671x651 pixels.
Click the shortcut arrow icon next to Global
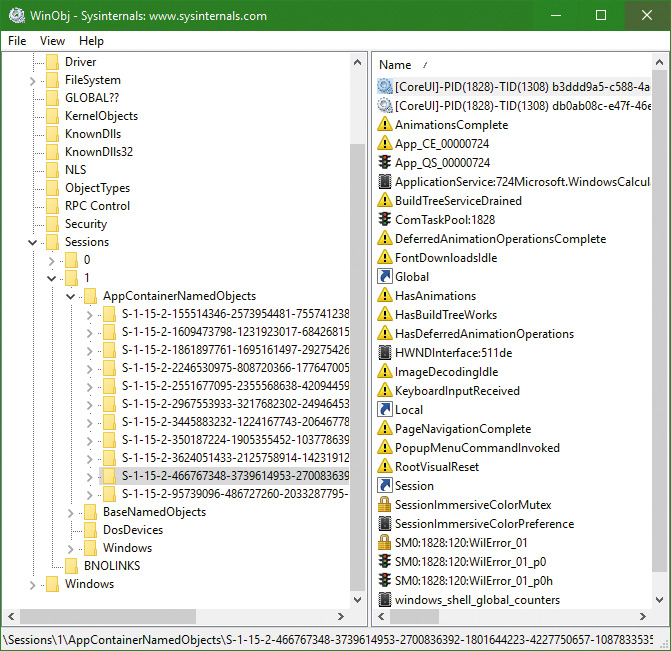pos(385,277)
